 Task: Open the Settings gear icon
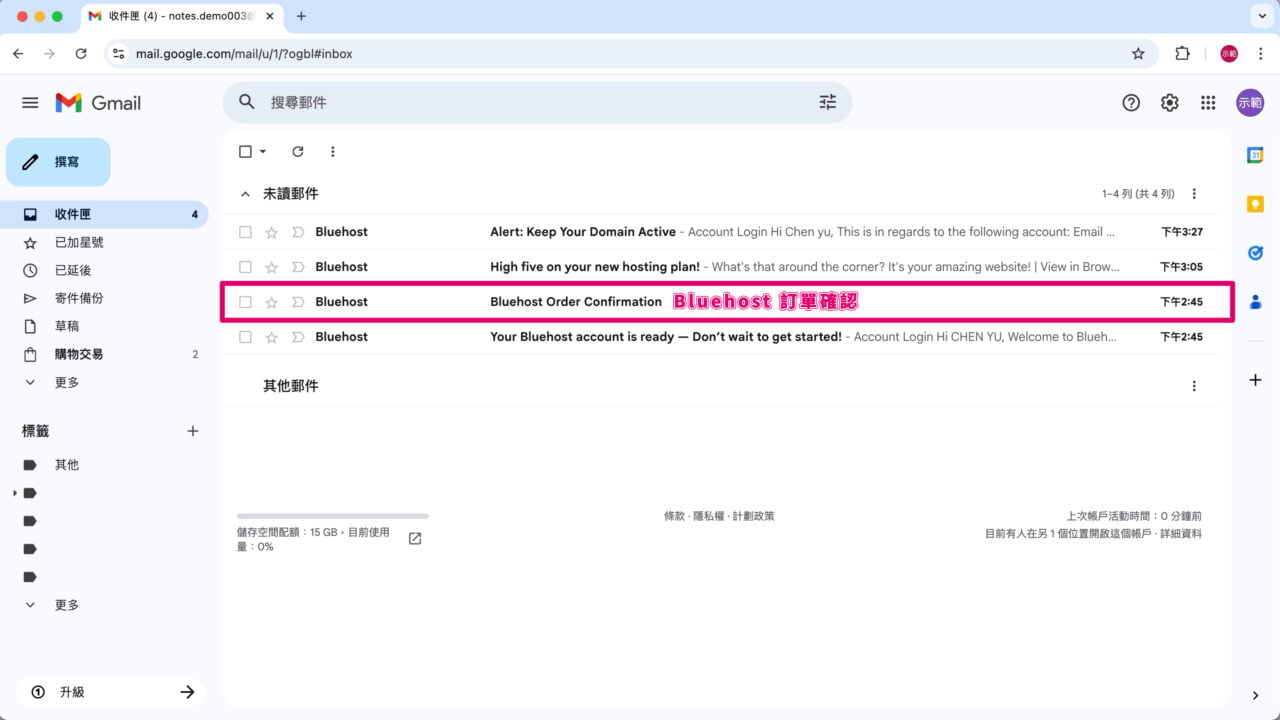click(1169, 102)
